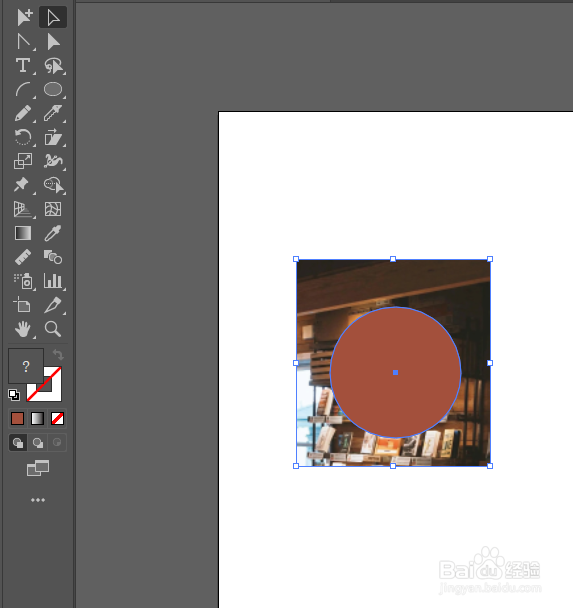
Task: Change the screen mode
Action: (x=38, y=468)
